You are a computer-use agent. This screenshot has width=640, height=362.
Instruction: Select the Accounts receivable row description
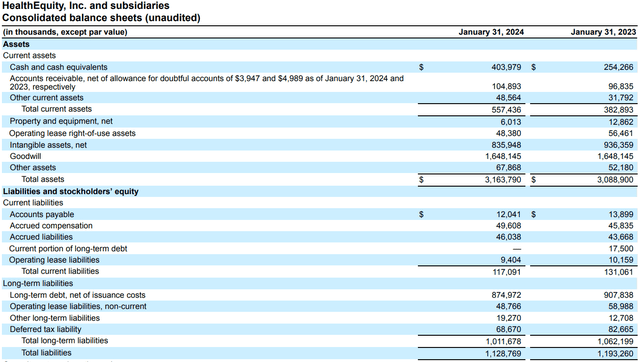pyautogui.click(x=207, y=82)
